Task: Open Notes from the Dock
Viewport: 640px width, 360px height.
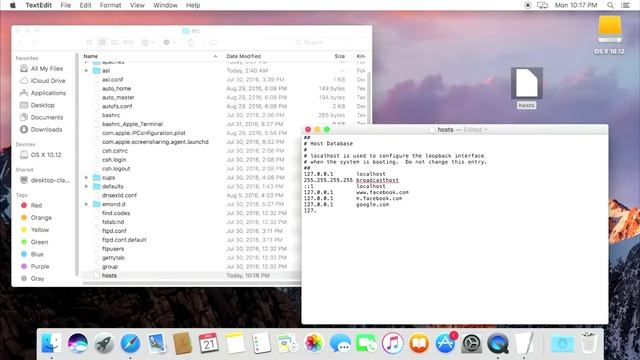Action: point(236,343)
